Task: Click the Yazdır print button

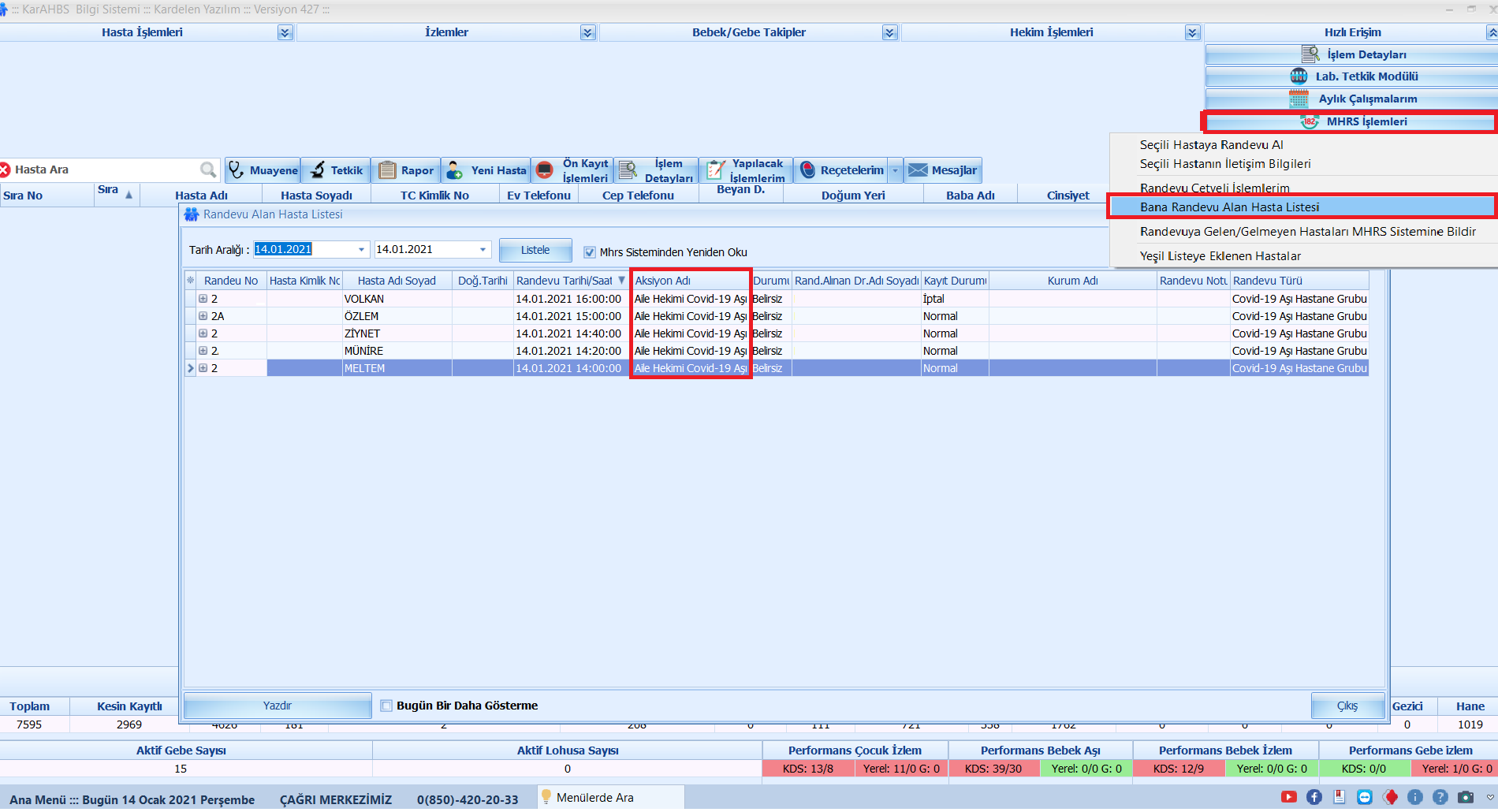Action: [x=277, y=706]
